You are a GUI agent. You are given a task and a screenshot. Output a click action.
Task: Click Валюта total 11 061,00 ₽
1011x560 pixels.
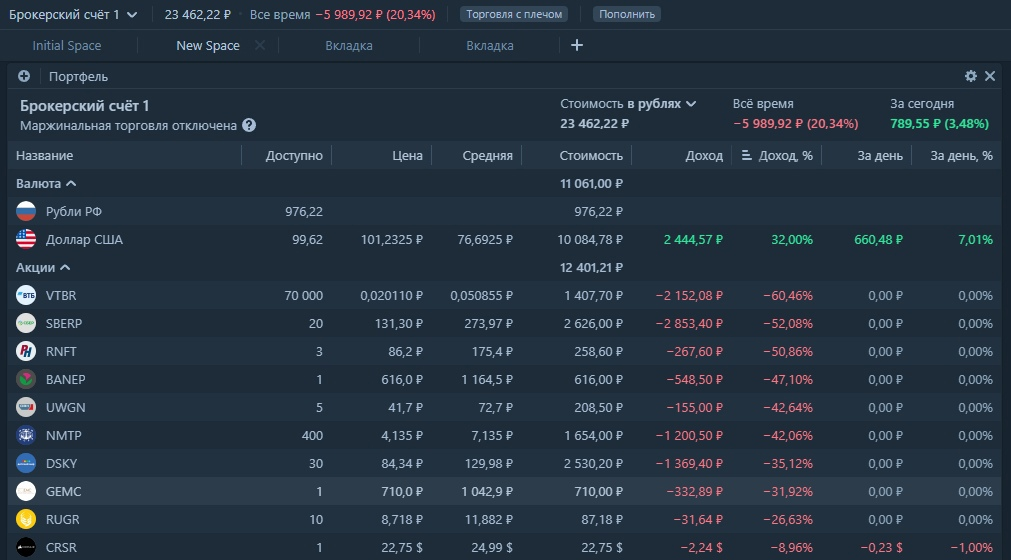click(x=591, y=184)
